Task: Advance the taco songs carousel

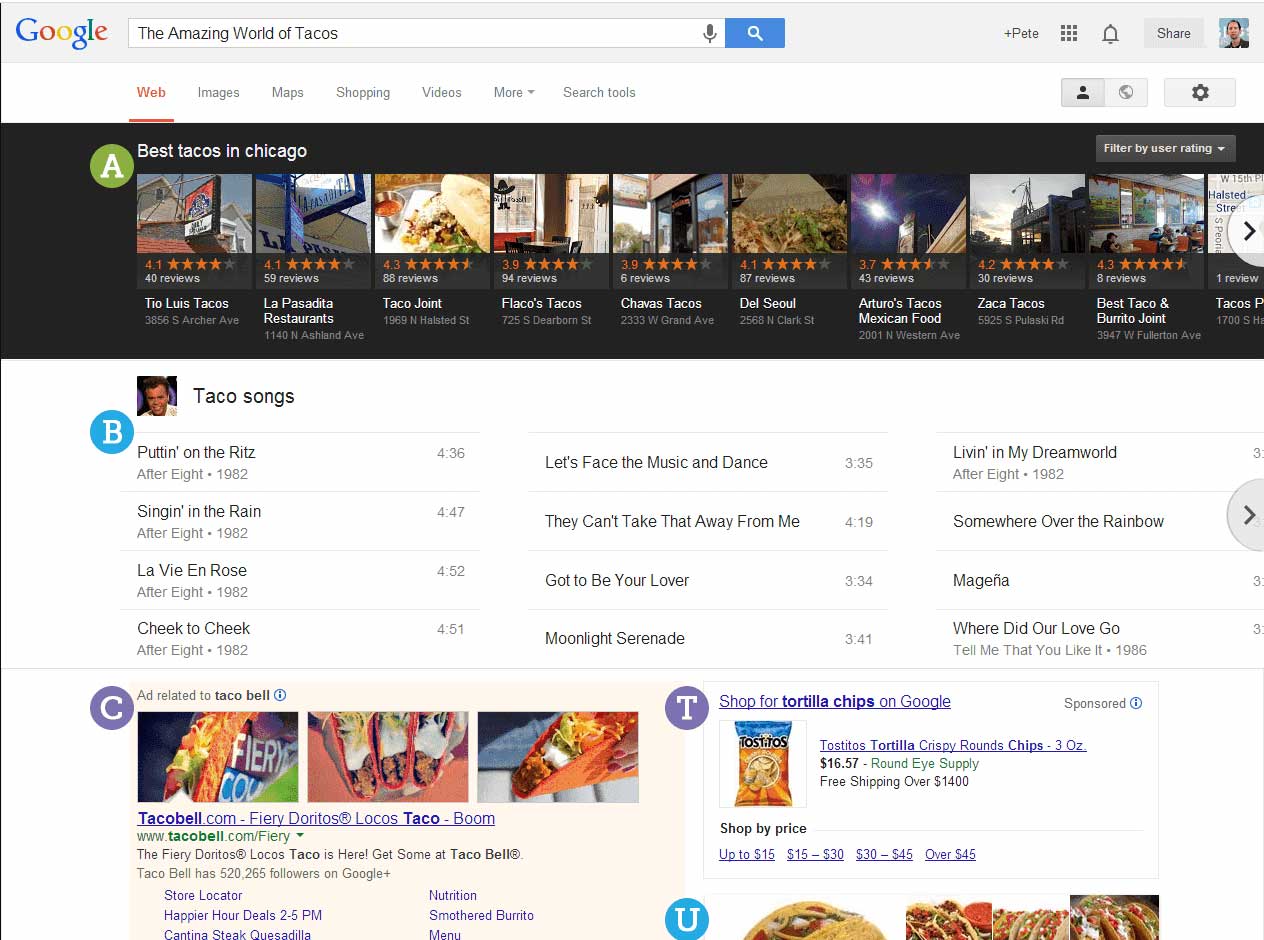Action: [x=1248, y=515]
